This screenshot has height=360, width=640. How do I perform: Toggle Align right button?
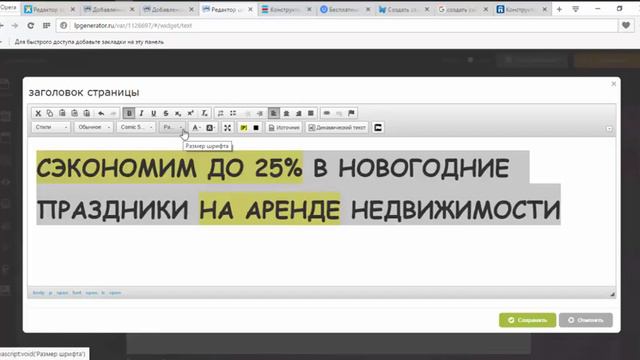pyautogui.click(x=298, y=113)
